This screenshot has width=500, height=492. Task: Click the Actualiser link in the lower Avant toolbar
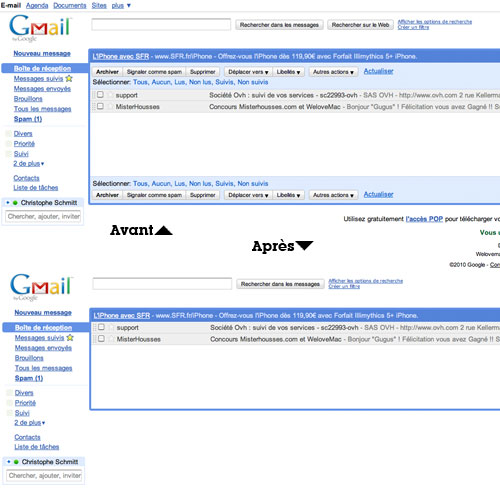(378, 194)
